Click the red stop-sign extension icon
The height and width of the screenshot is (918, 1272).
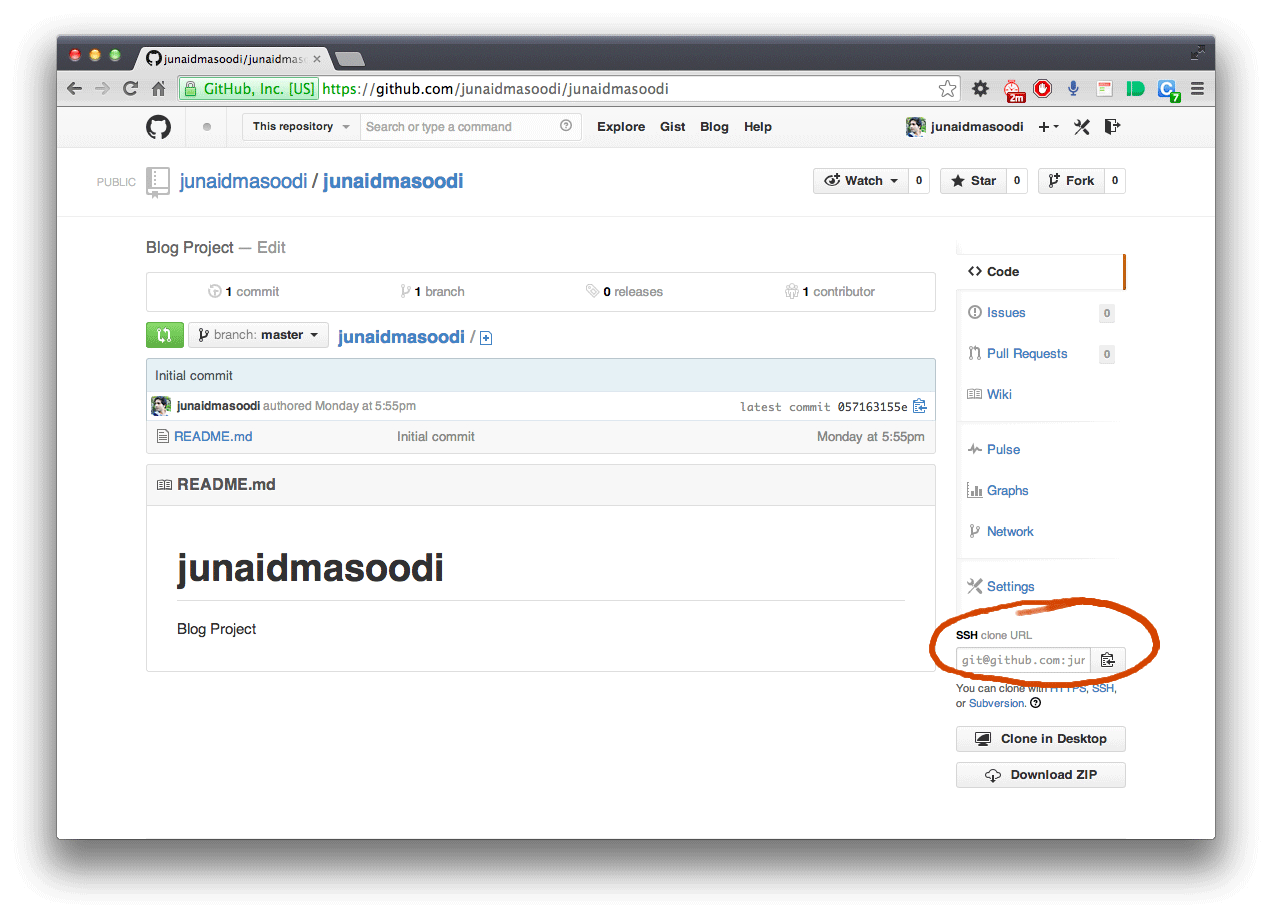(1043, 88)
